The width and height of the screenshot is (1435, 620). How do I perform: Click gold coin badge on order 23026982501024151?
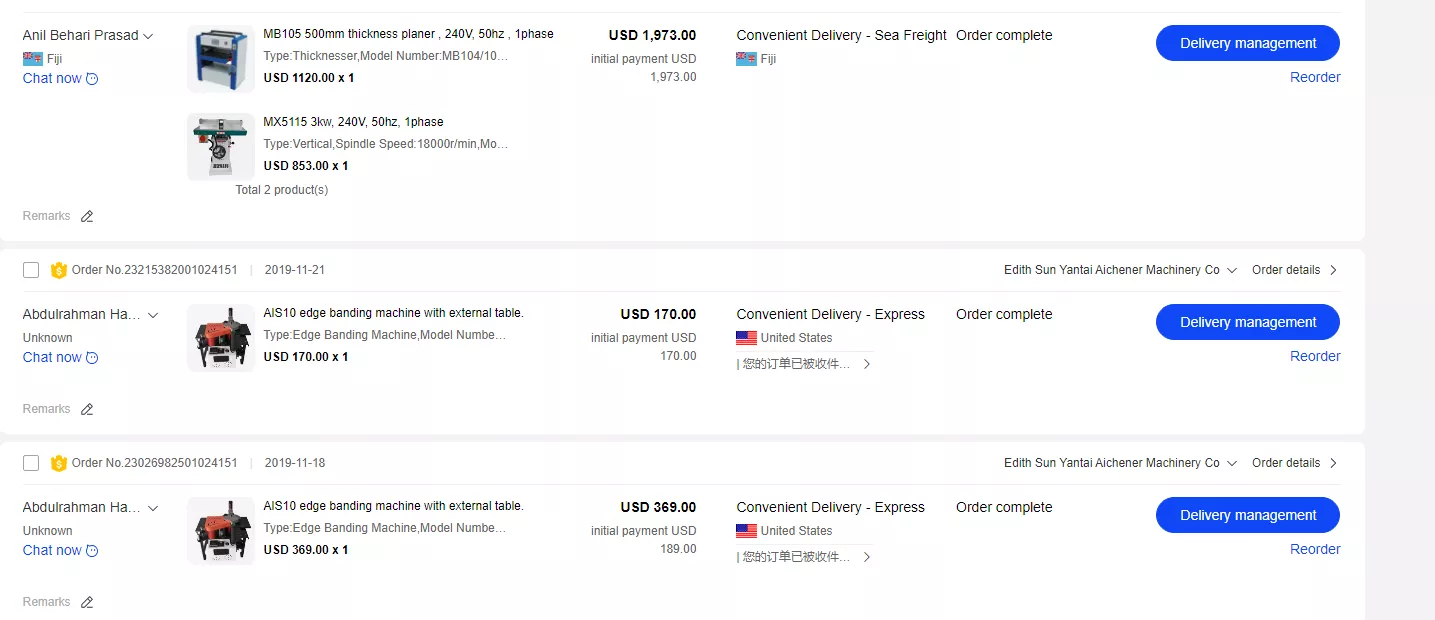[x=59, y=463]
